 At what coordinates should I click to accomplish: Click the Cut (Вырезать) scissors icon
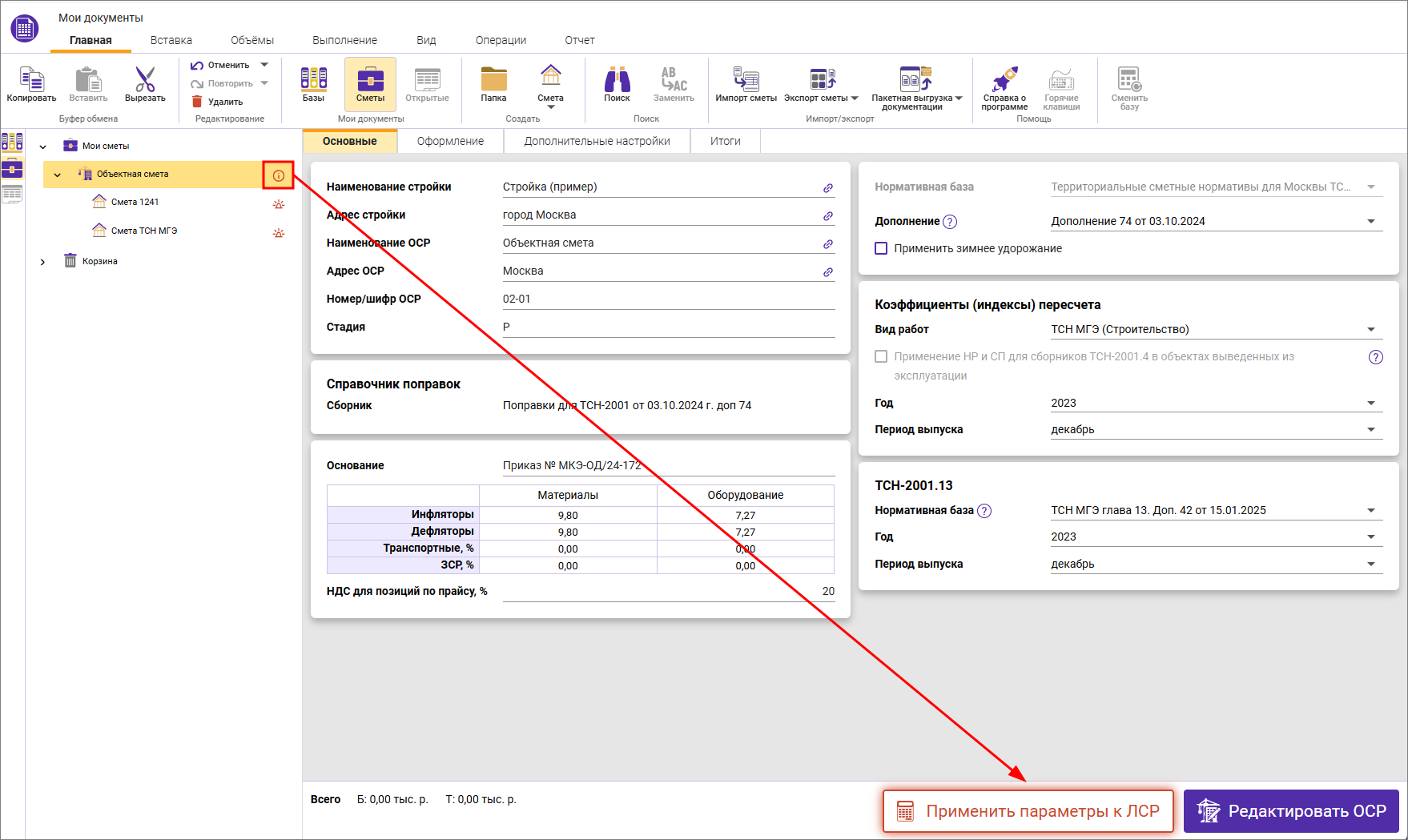click(145, 80)
